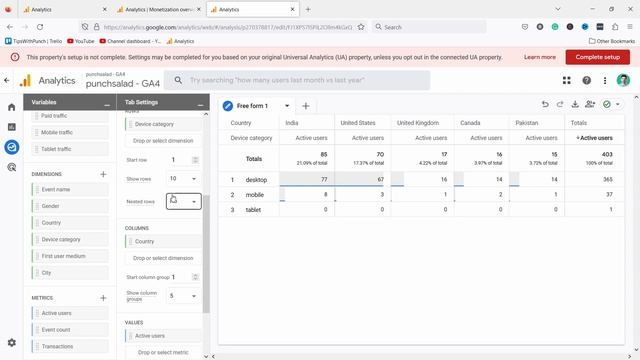Undo the last exploration change

coord(545,104)
